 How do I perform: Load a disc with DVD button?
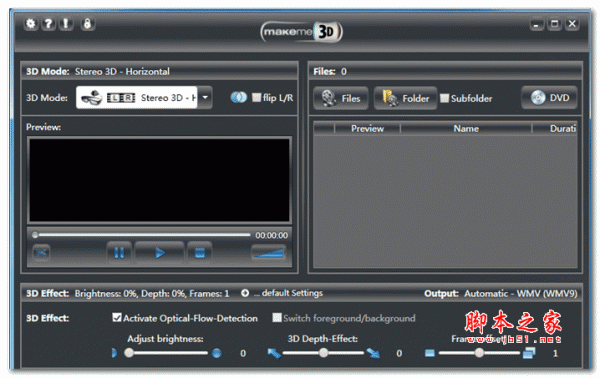[x=549, y=98]
